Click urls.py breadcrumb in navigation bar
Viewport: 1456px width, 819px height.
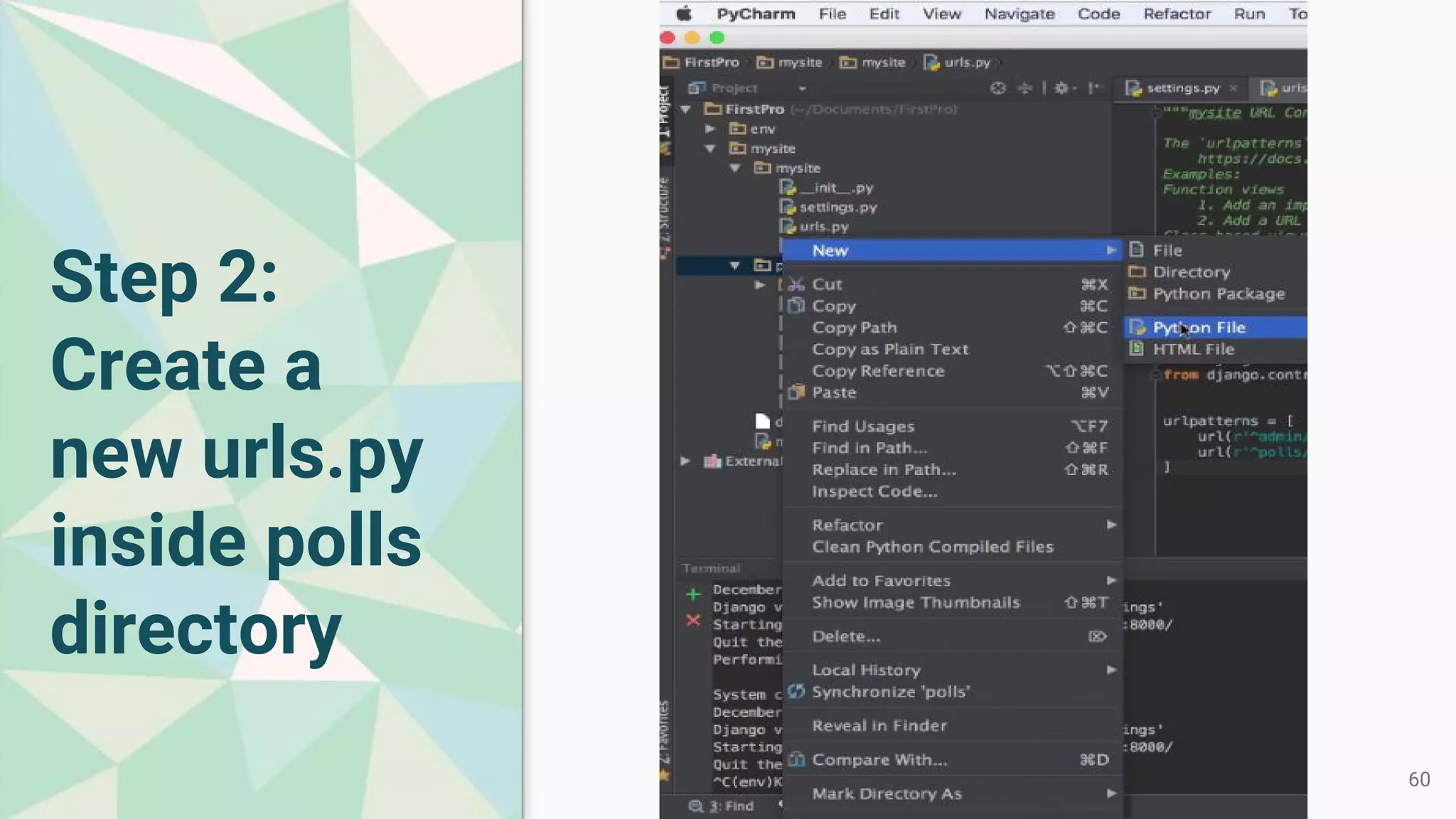pos(957,63)
